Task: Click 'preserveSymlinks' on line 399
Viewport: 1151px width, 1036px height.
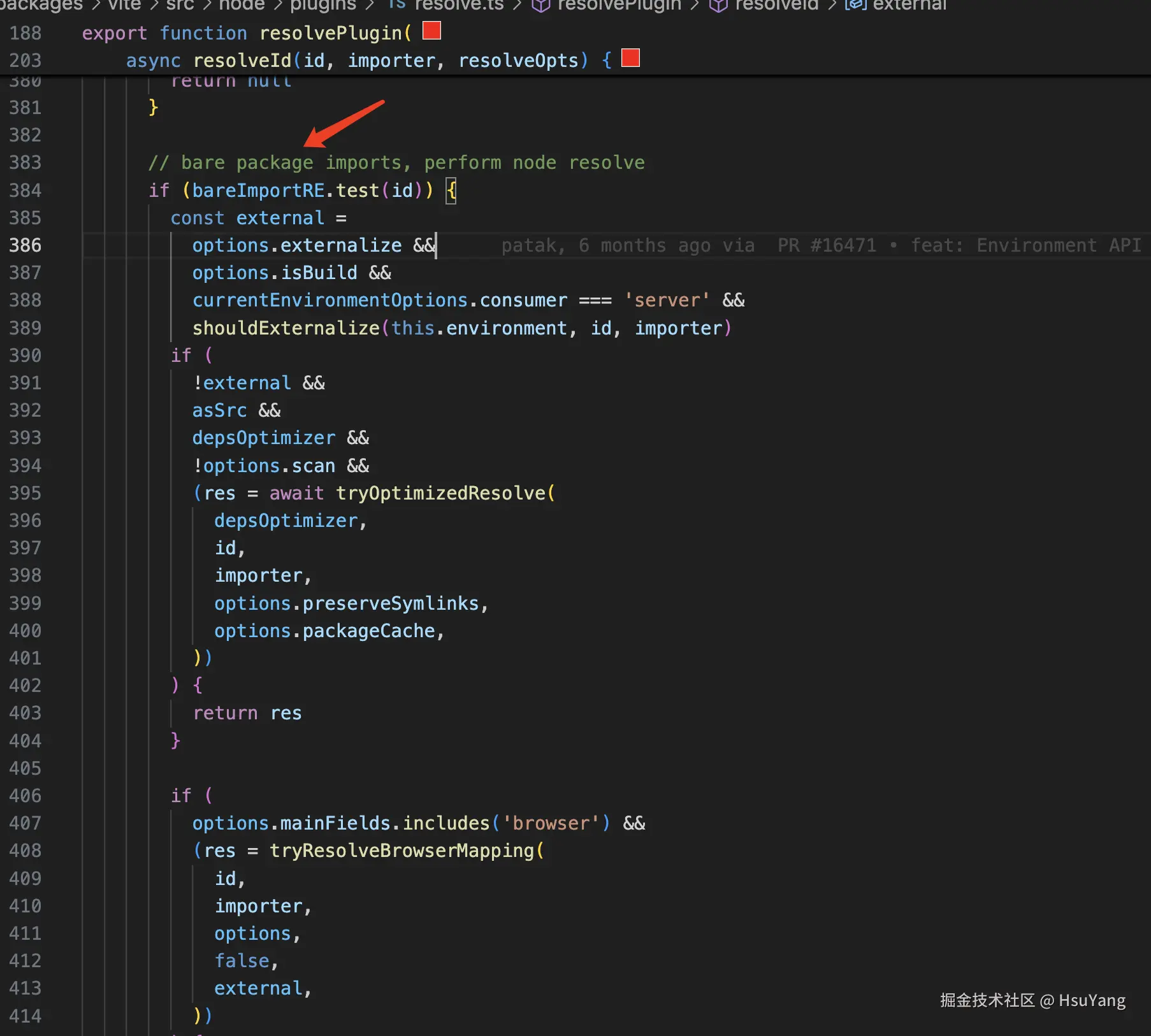Action: tap(391, 603)
